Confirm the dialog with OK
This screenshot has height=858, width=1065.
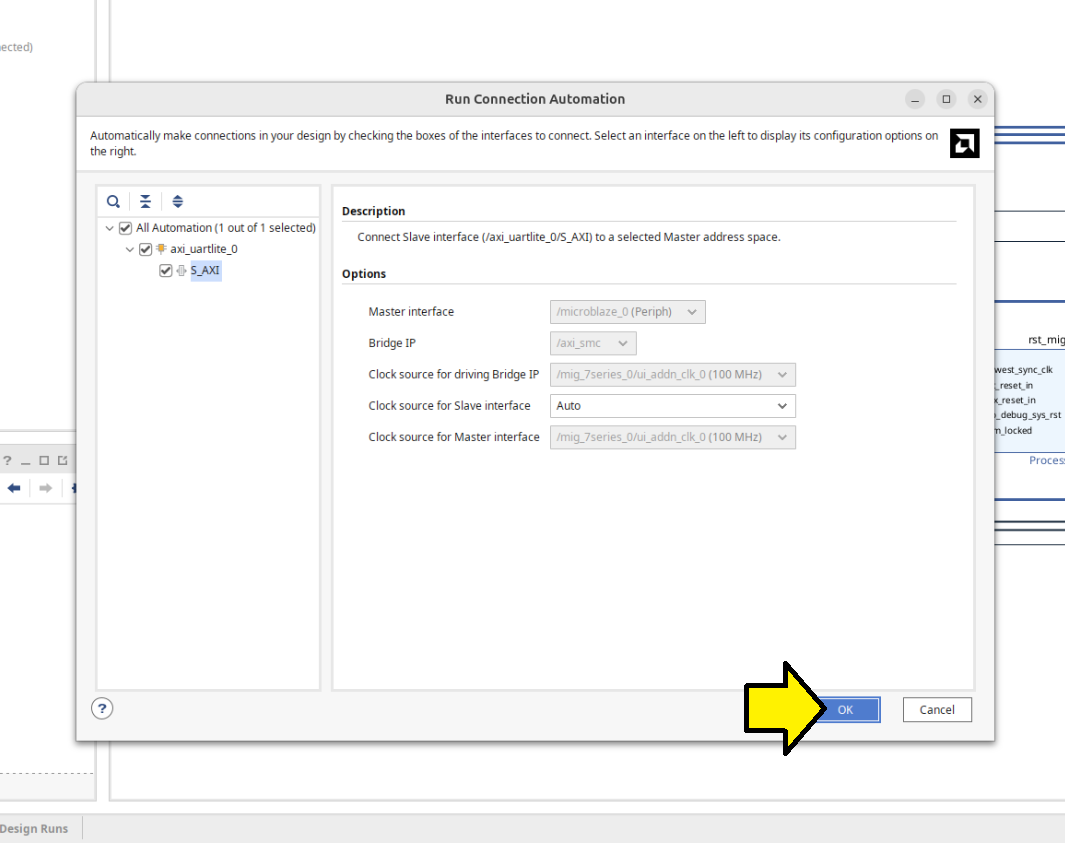click(845, 710)
